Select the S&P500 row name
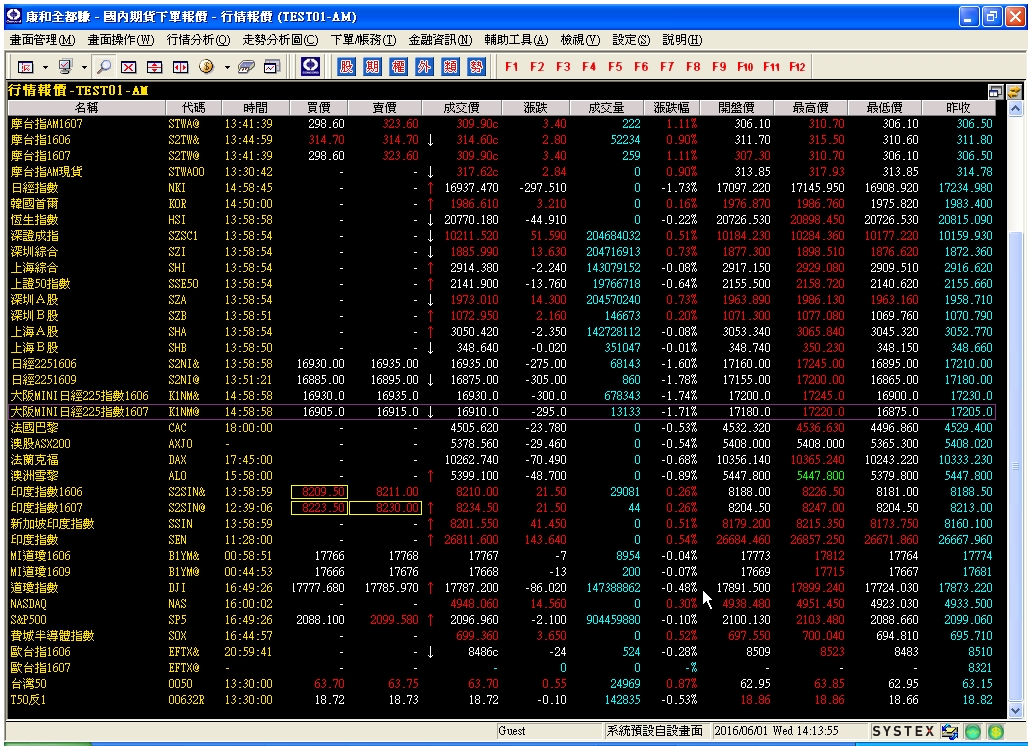The width and height of the screenshot is (1032, 746). [x=28, y=620]
